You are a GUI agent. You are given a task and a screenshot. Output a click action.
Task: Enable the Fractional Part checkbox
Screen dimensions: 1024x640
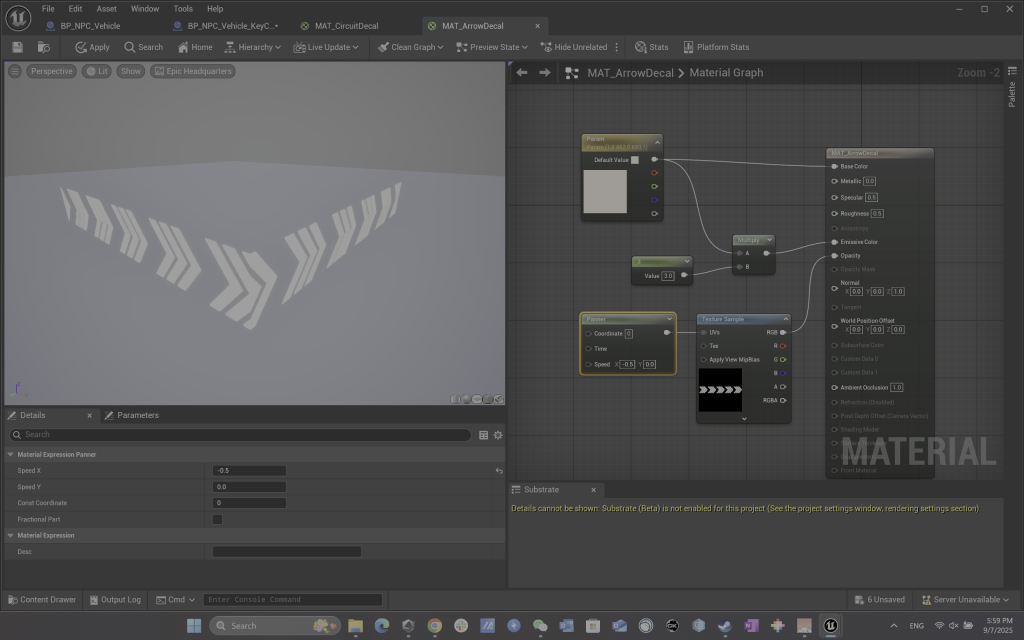tap(217, 519)
